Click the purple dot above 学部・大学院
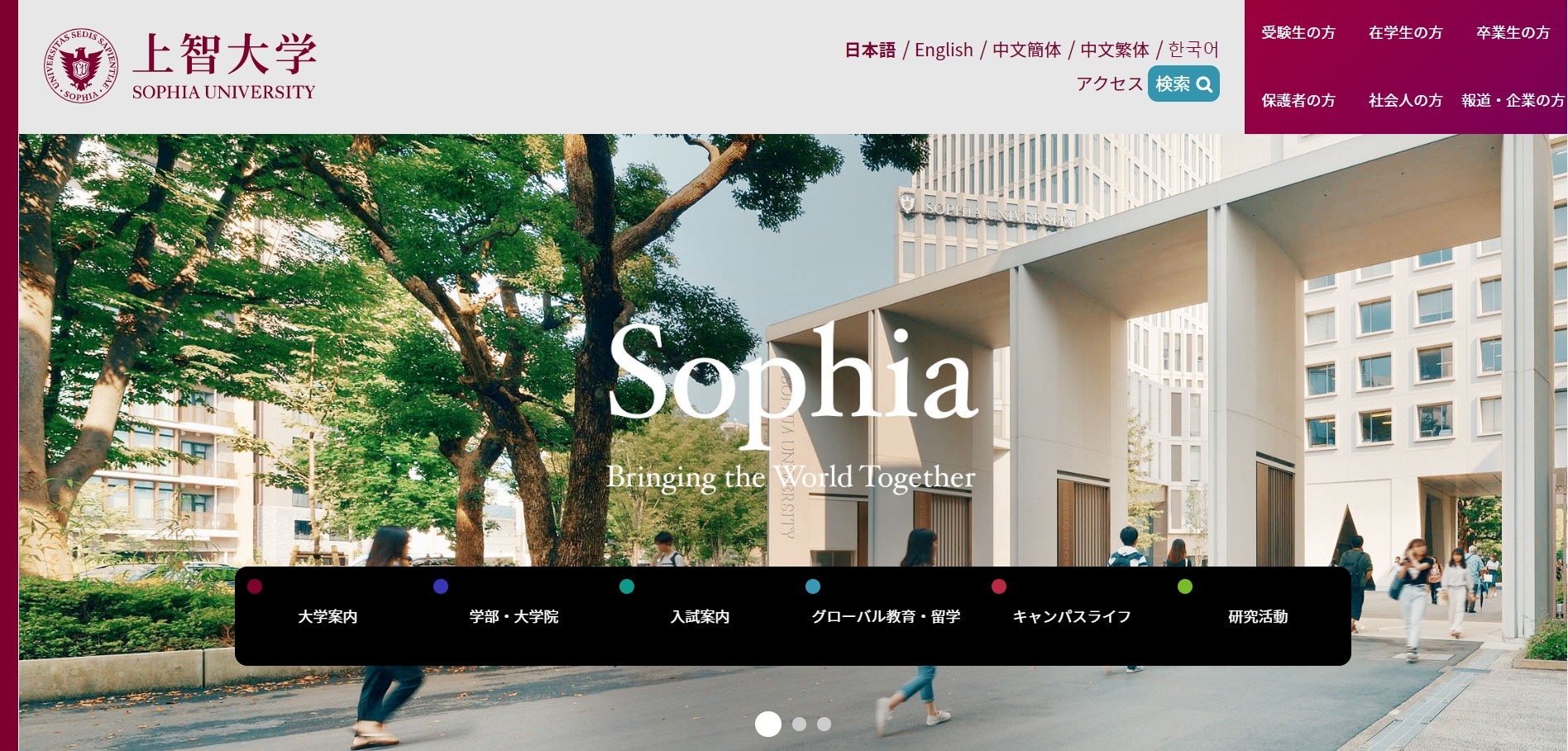This screenshot has width=1568, height=751. point(441,586)
